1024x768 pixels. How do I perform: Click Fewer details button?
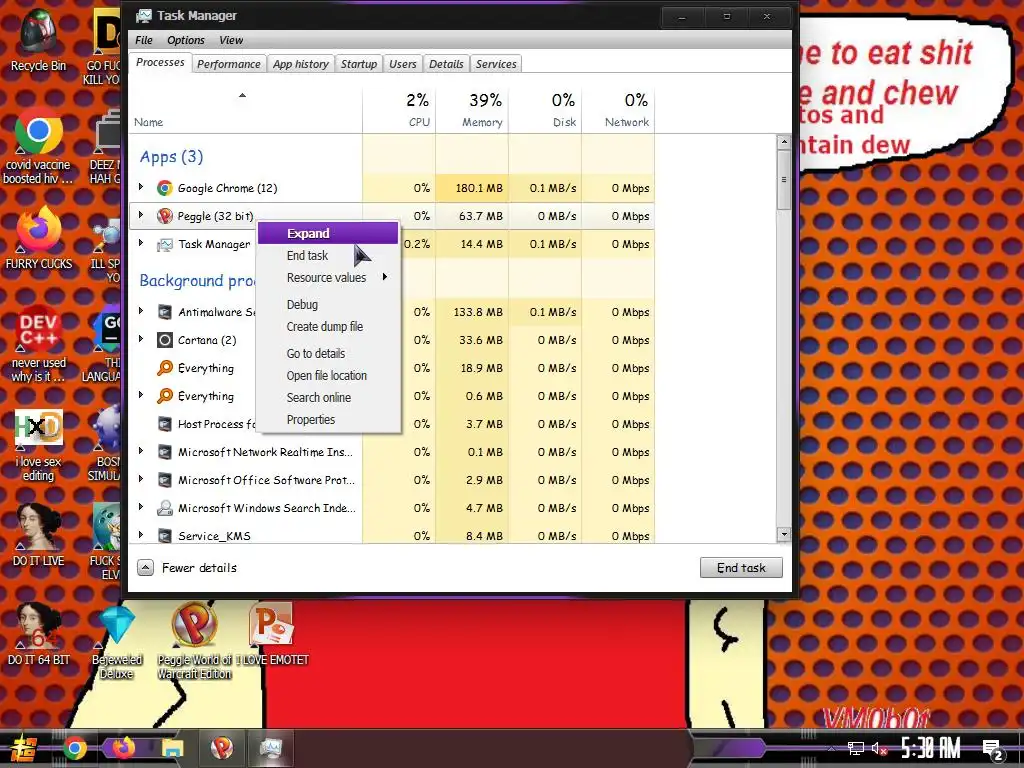click(x=187, y=568)
